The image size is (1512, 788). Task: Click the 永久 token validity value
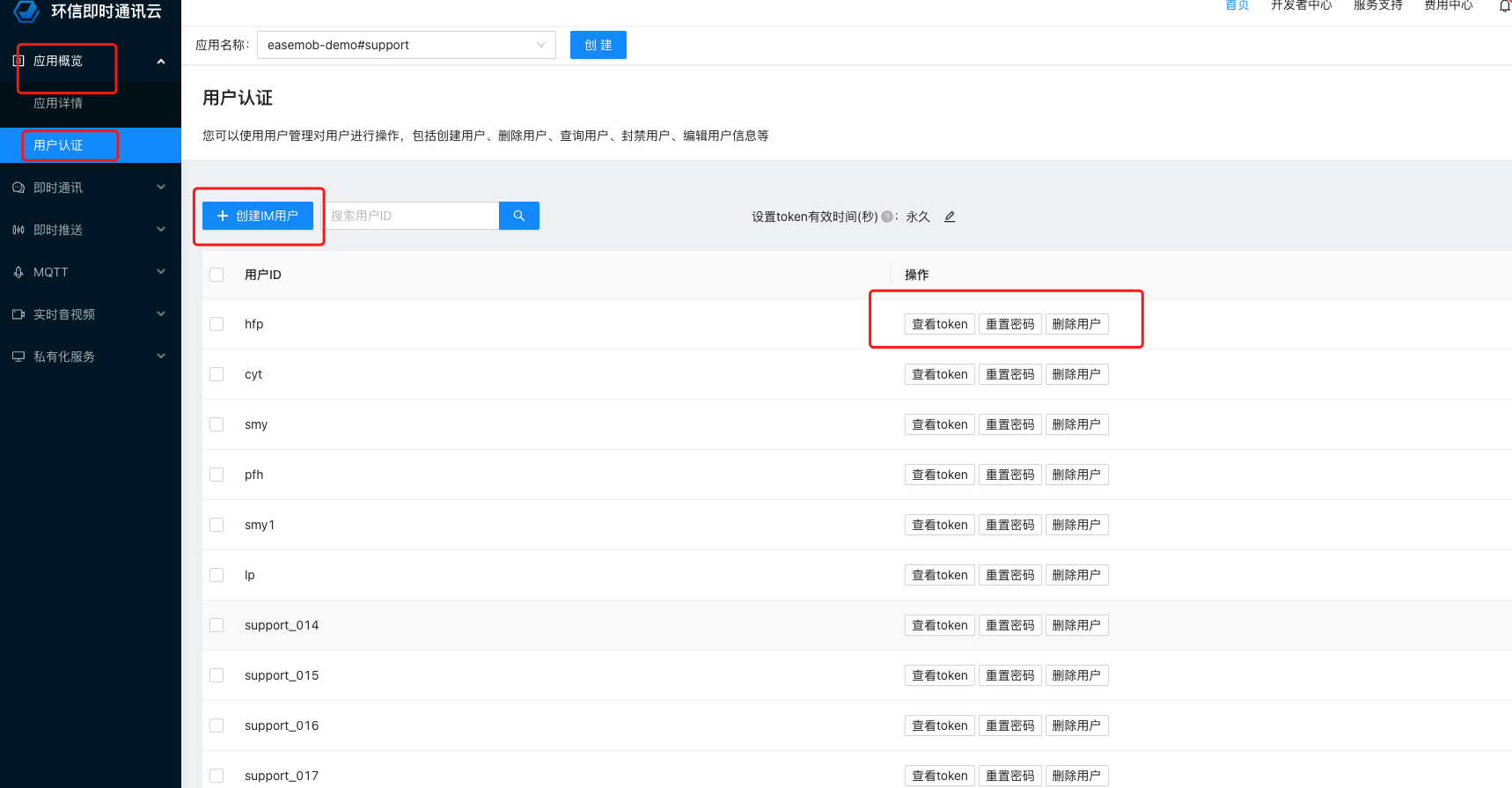918,217
